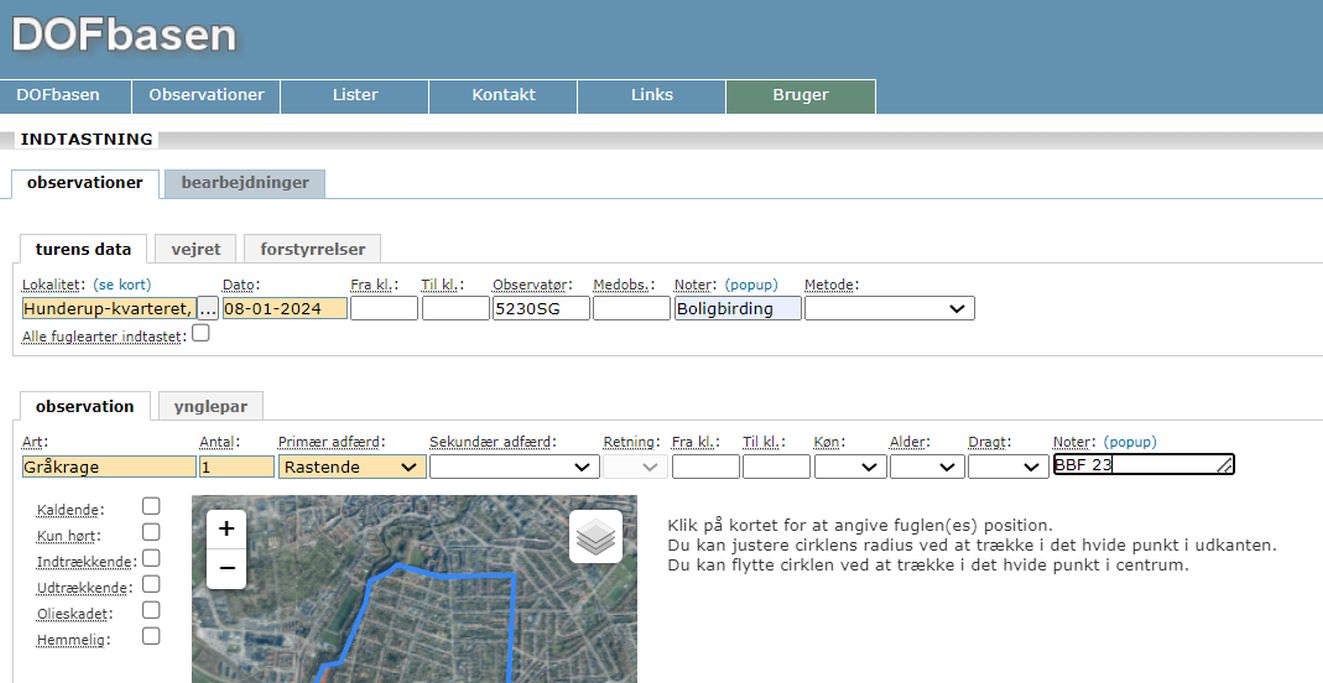This screenshot has width=1323, height=683.
Task: Click the Medobs. input field
Action: [x=631, y=308]
